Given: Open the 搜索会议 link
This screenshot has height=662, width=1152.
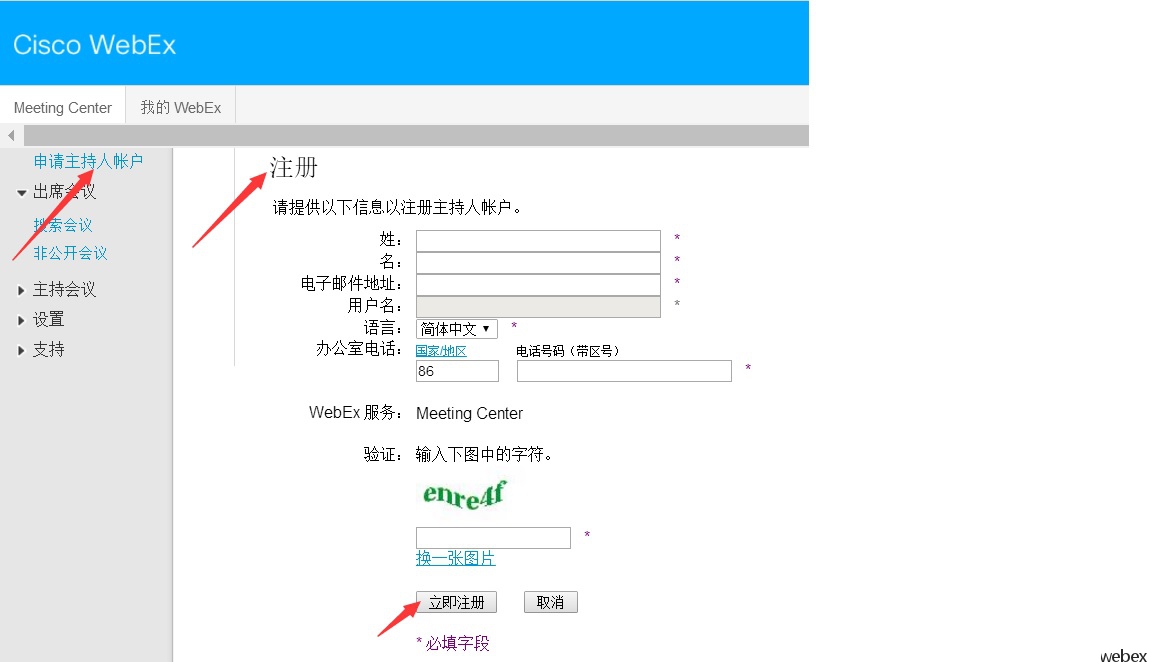Looking at the screenshot, I should 63,225.
